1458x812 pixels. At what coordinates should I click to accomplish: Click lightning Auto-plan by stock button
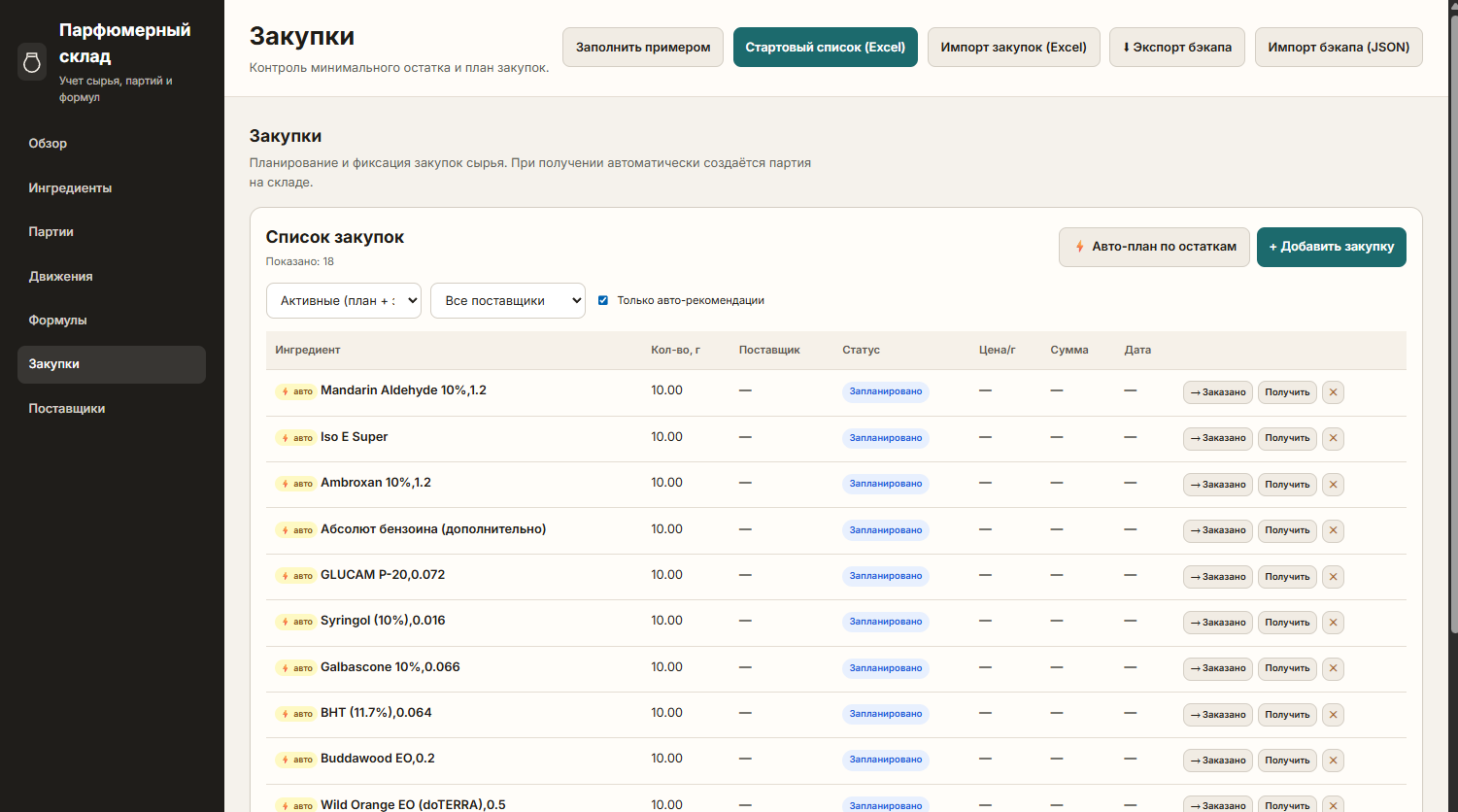(1153, 247)
